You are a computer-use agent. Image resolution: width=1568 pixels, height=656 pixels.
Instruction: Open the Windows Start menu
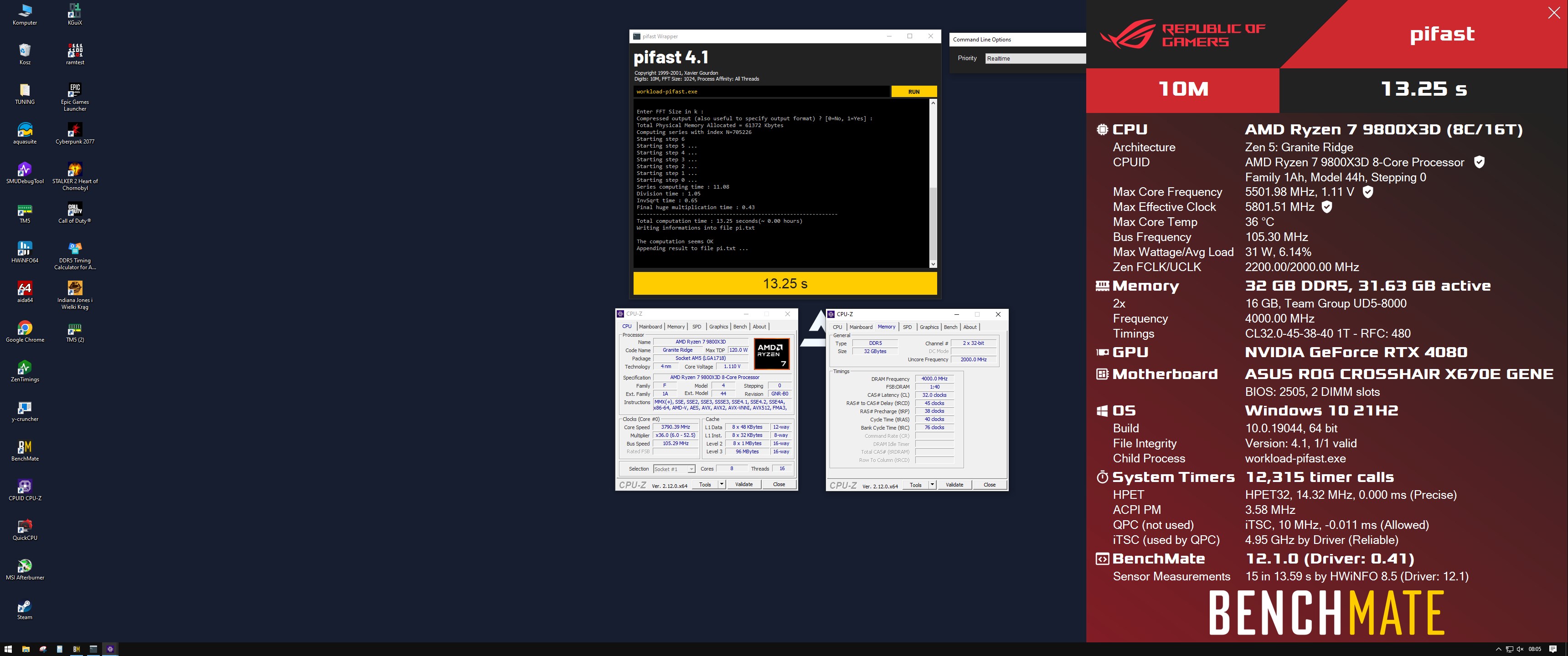(x=8, y=649)
